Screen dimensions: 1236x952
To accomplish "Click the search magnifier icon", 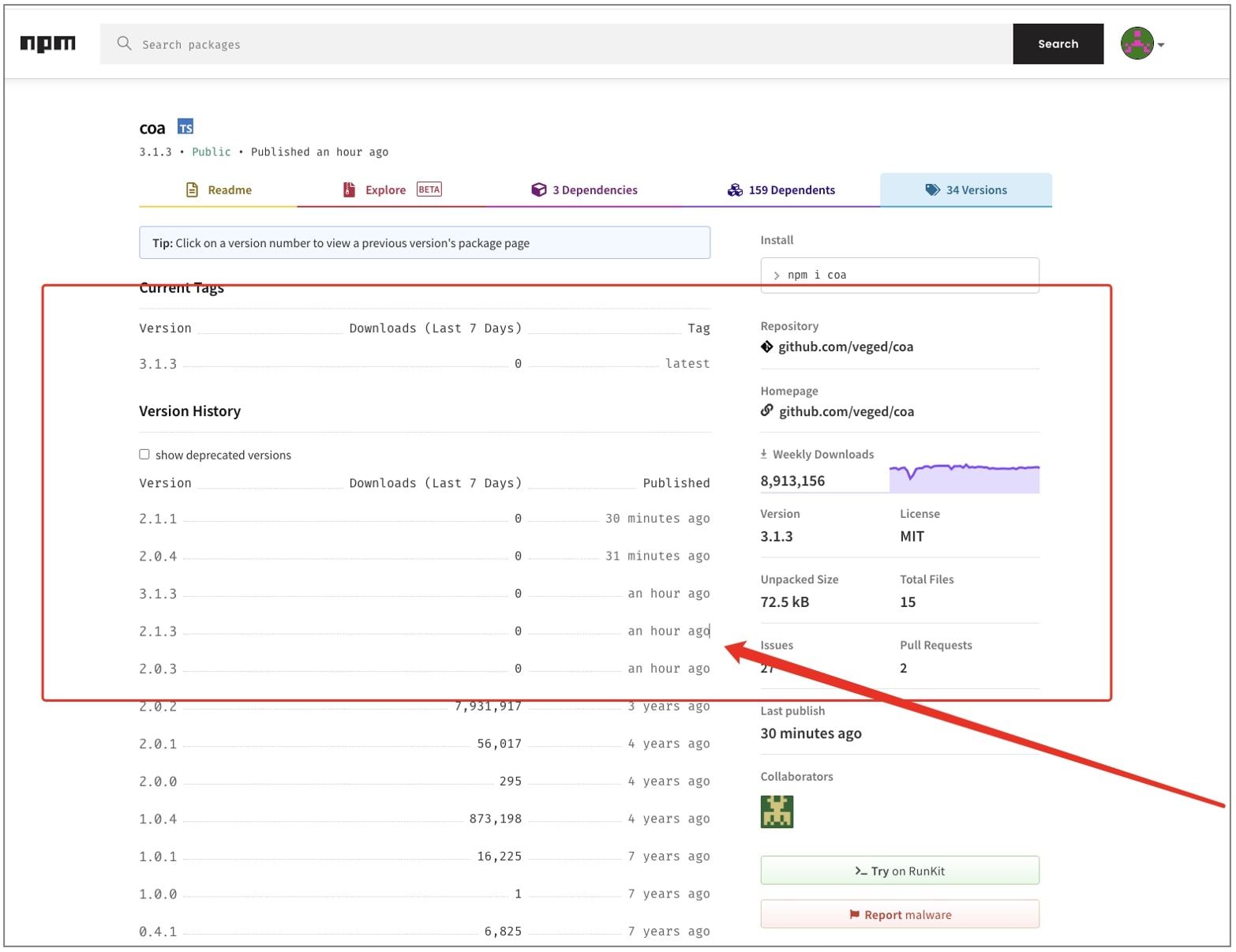I will 124,43.
